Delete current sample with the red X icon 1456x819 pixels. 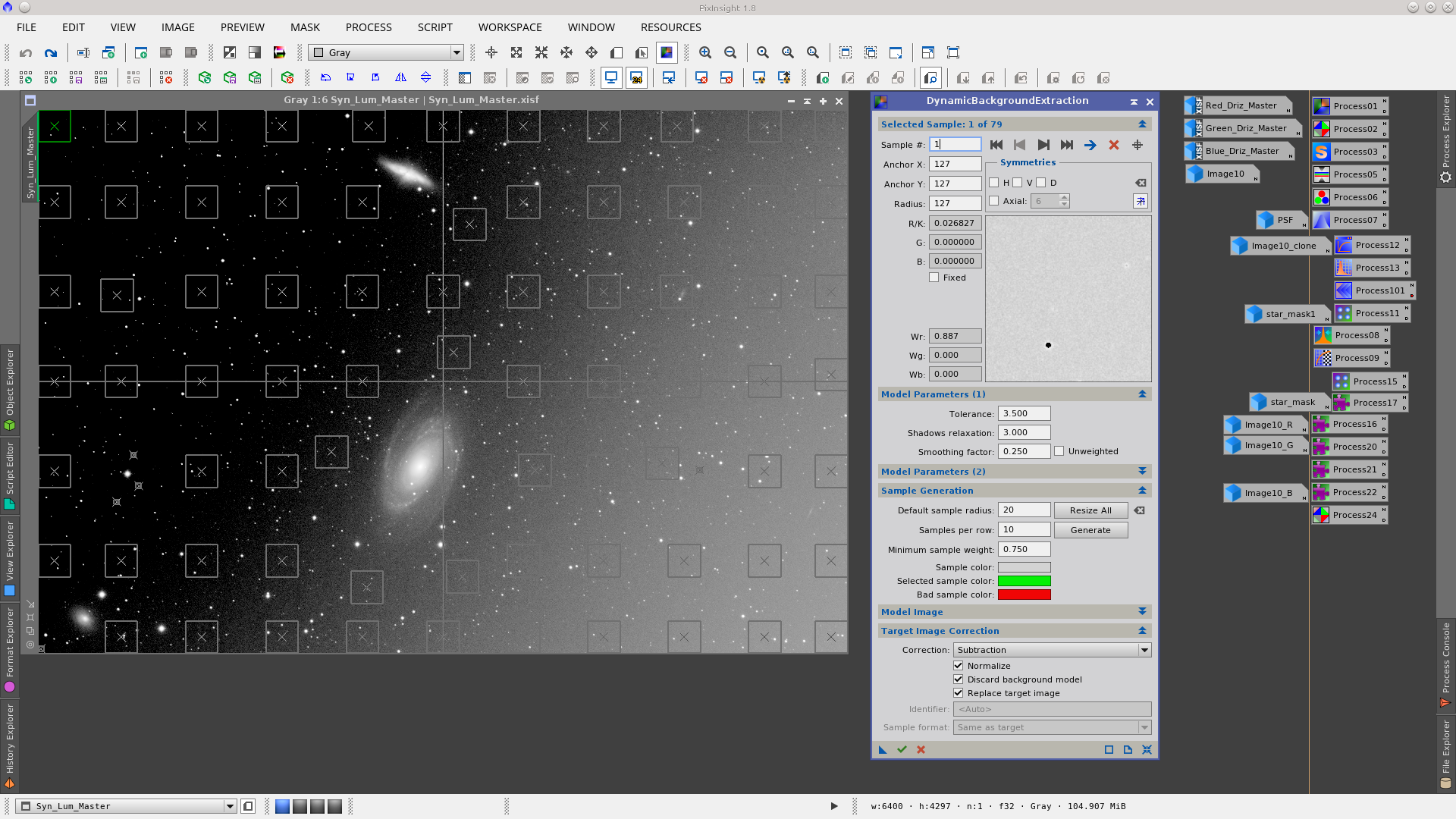pos(1113,145)
